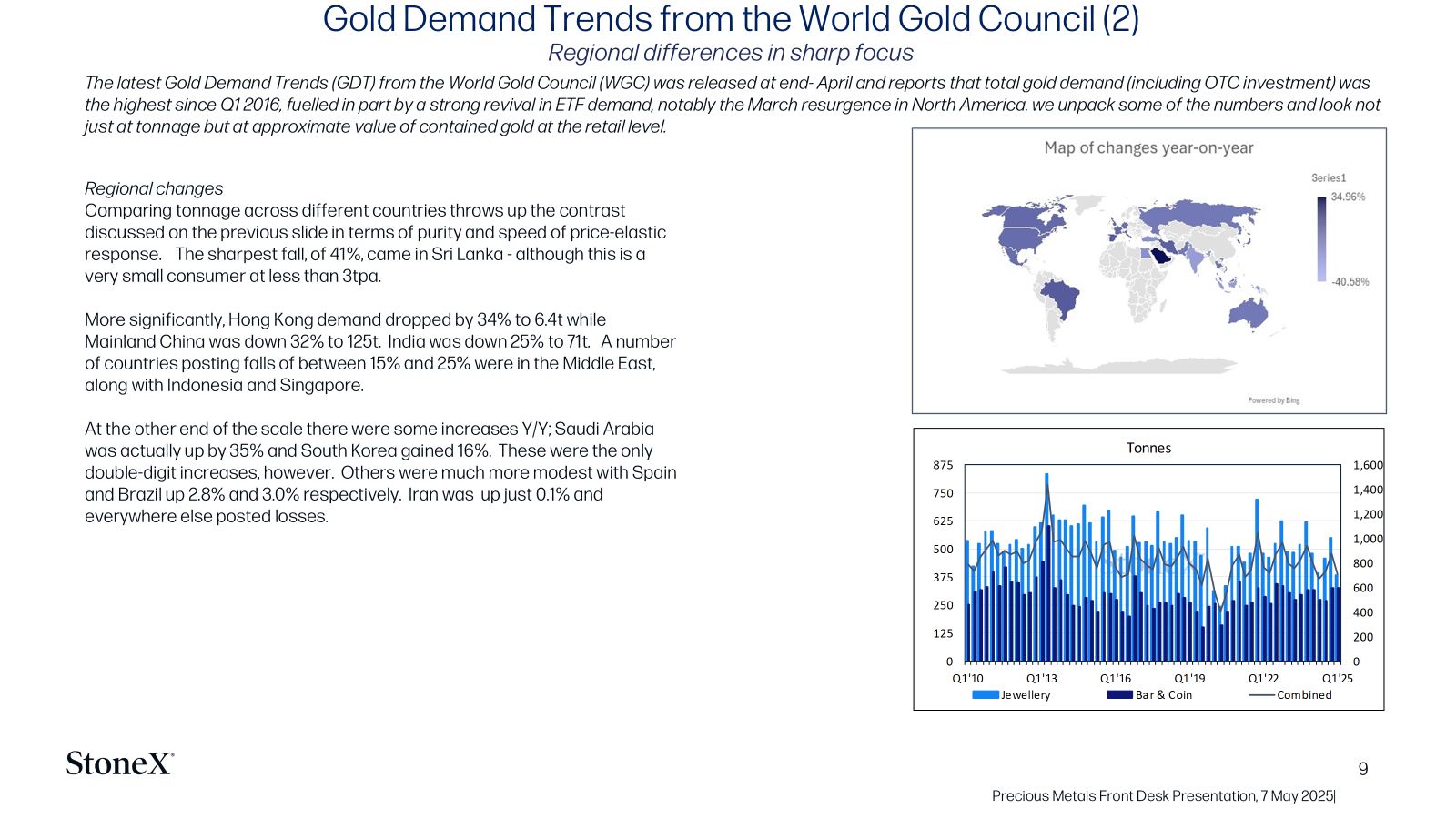Click the "375" axis label
Screen dimensions: 1456x819
(x=943, y=578)
